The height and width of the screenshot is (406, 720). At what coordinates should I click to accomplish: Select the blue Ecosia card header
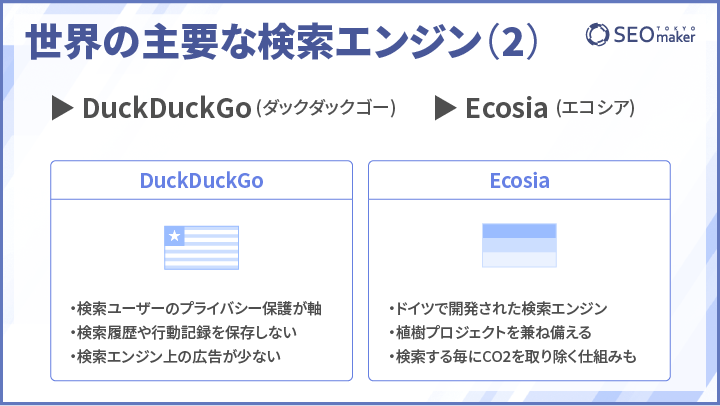pyautogui.click(x=519, y=180)
